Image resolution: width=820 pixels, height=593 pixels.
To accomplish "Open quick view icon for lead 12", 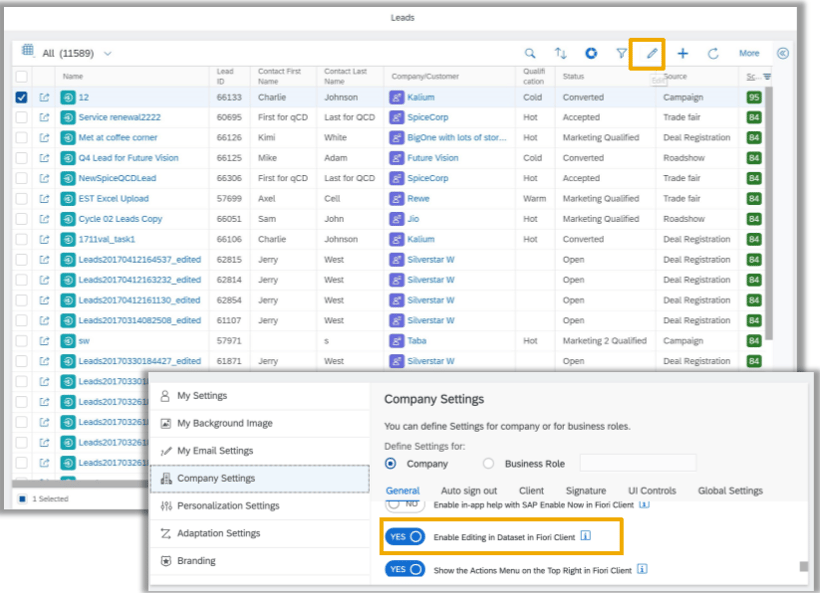I will tap(44, 97).
